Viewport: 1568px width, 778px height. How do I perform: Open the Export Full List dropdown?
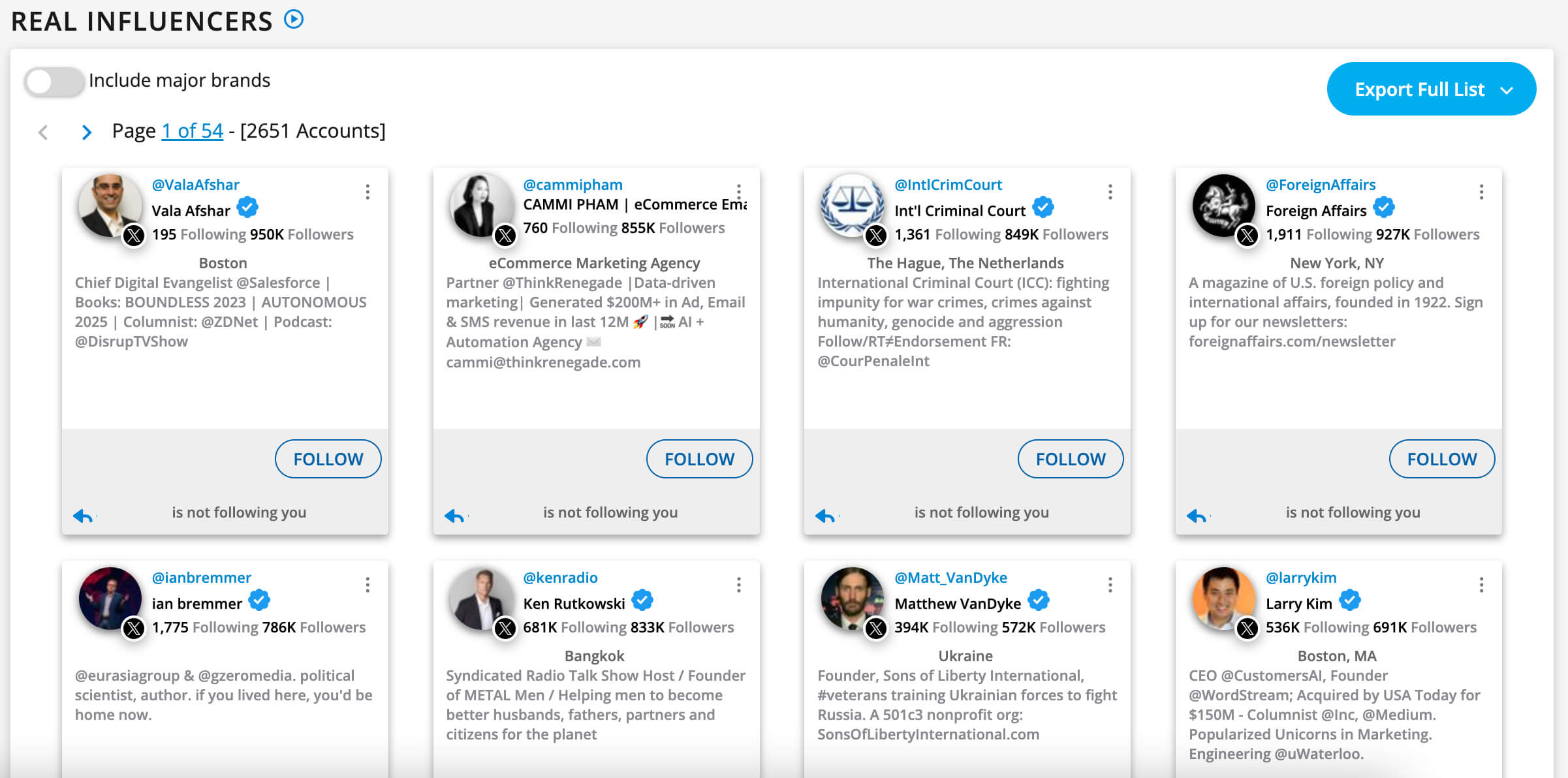[x=1431, y=89]
